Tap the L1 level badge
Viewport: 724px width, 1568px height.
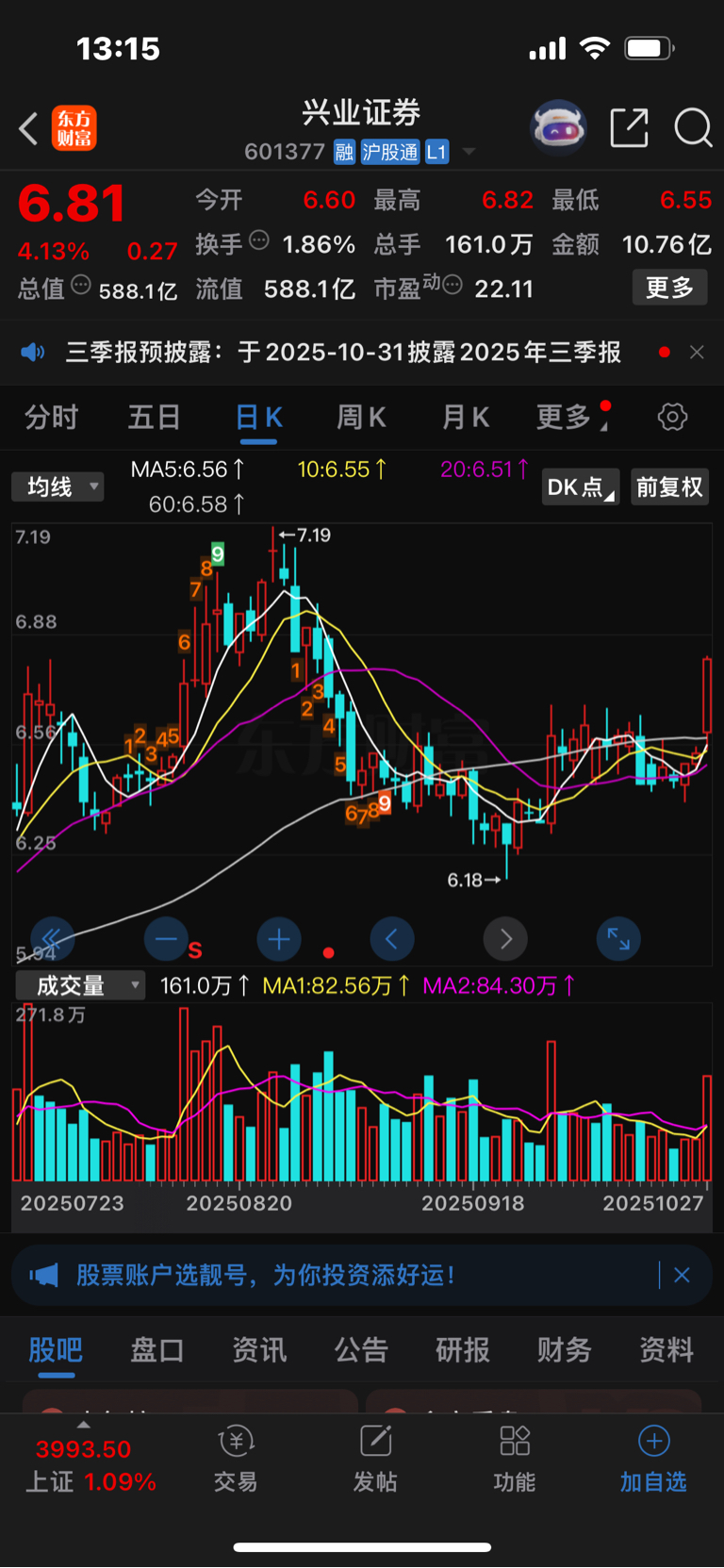point(436,152)
